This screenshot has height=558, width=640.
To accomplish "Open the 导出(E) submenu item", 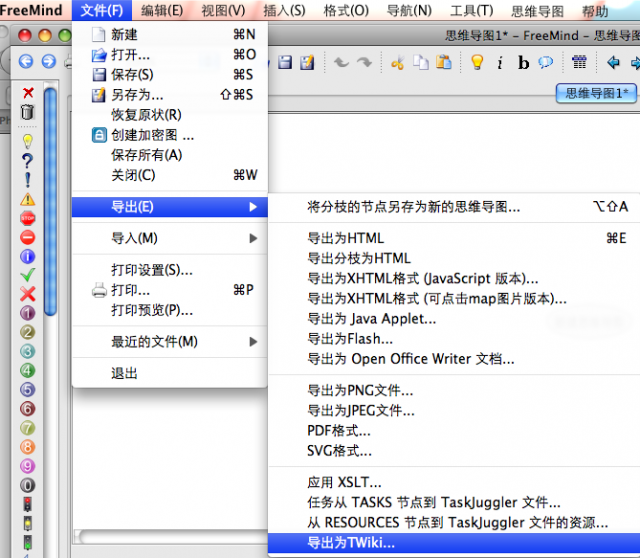I will point(170,207).
